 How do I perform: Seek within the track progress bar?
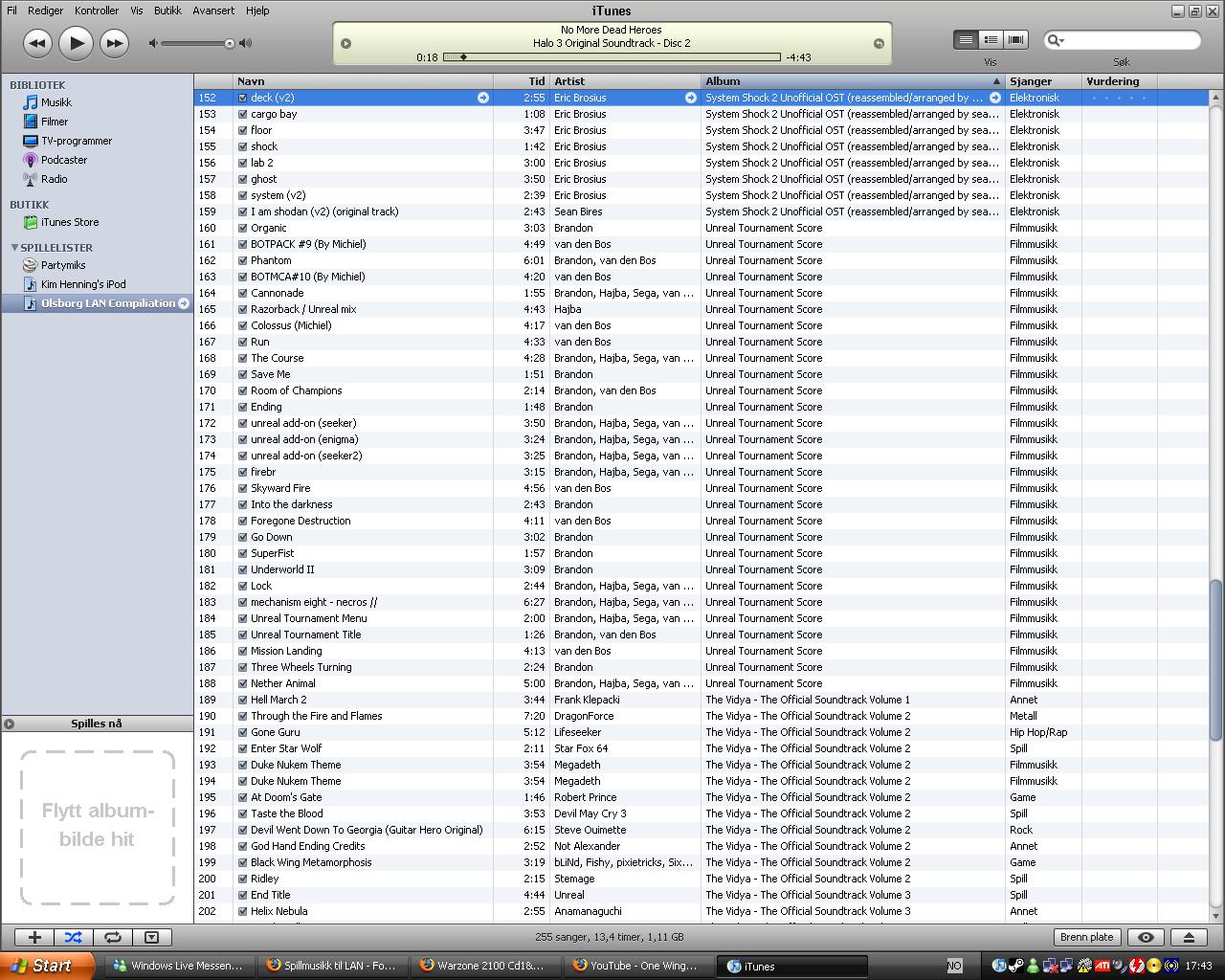click(x=612, y=57)
